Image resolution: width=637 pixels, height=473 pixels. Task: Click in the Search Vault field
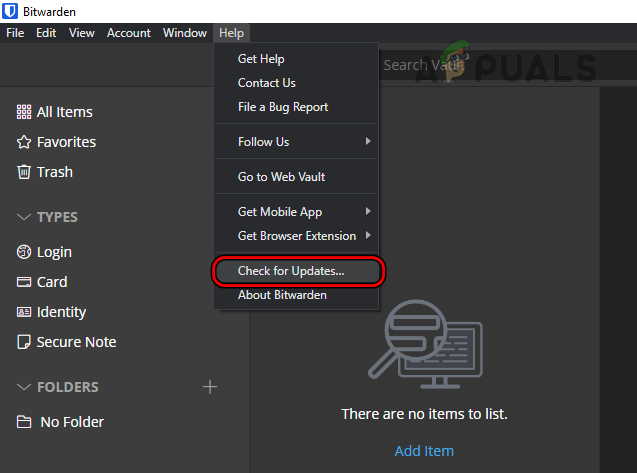[508, 65]
